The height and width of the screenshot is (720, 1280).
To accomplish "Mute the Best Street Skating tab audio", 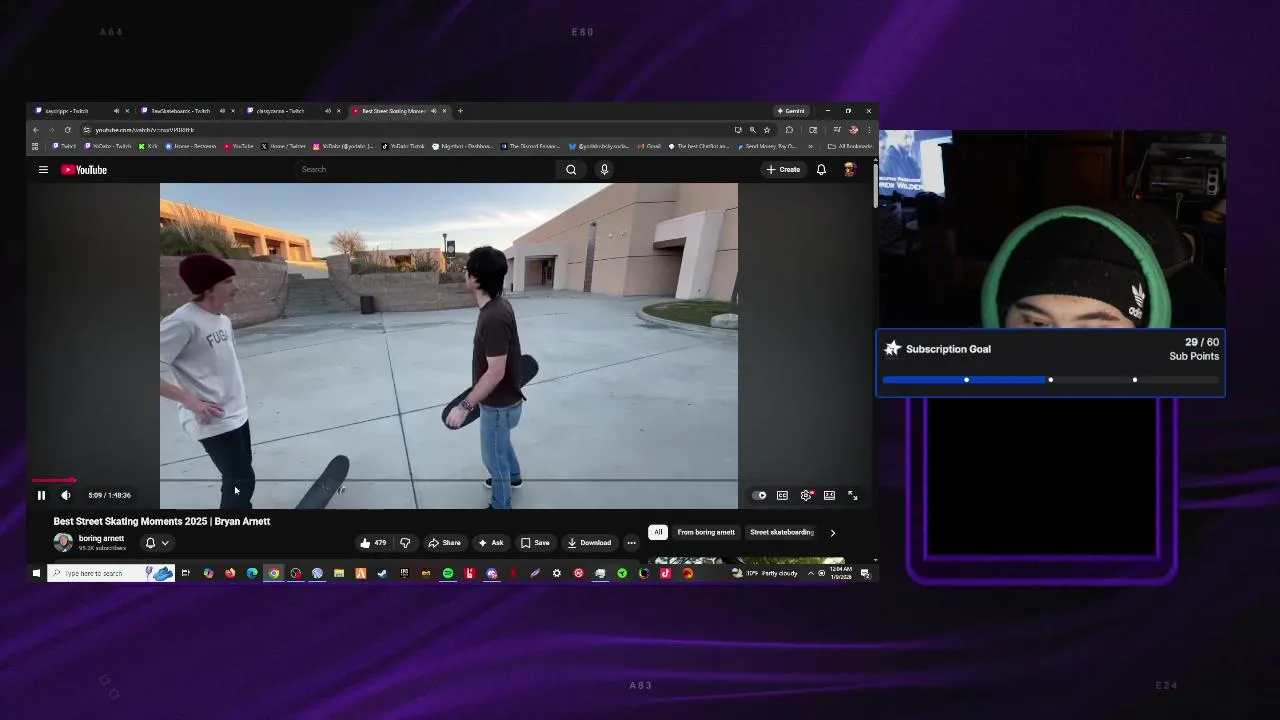I will [433, 111].
